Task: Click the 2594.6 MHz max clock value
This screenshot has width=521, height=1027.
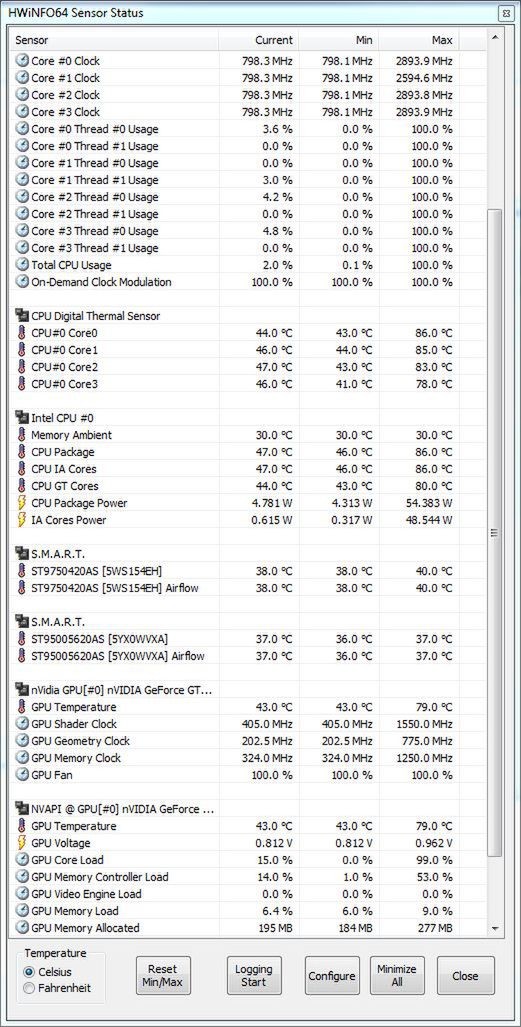Action: coord(425,78)
